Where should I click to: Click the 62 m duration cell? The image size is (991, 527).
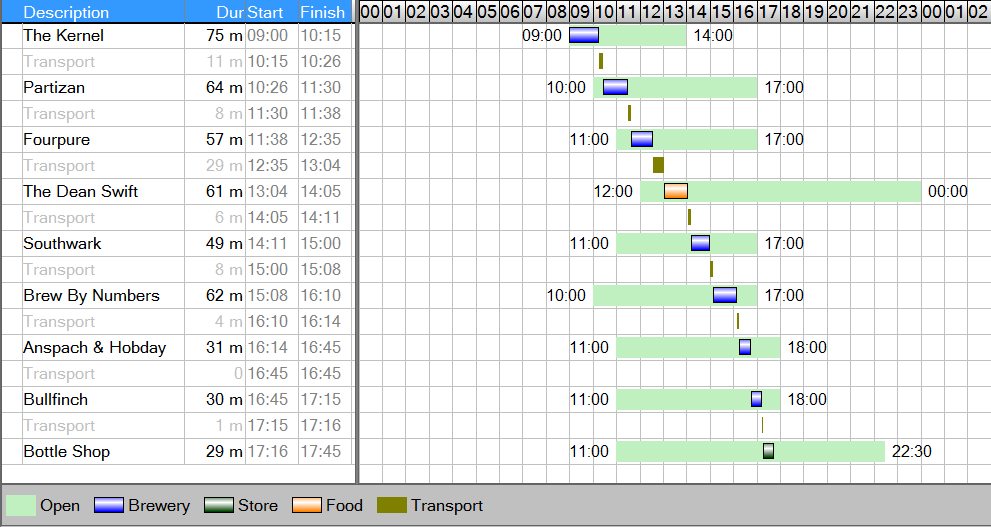pyautogui.click(x=215, y=295)
